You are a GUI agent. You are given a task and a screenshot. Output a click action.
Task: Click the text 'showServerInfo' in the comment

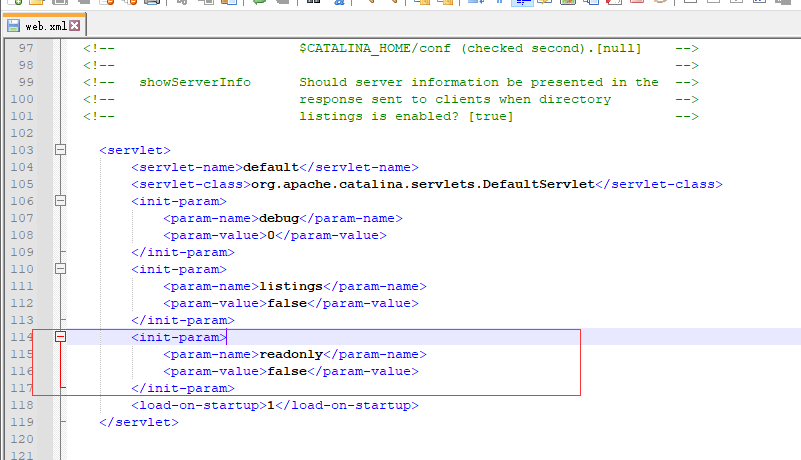[x=195, y=82]
